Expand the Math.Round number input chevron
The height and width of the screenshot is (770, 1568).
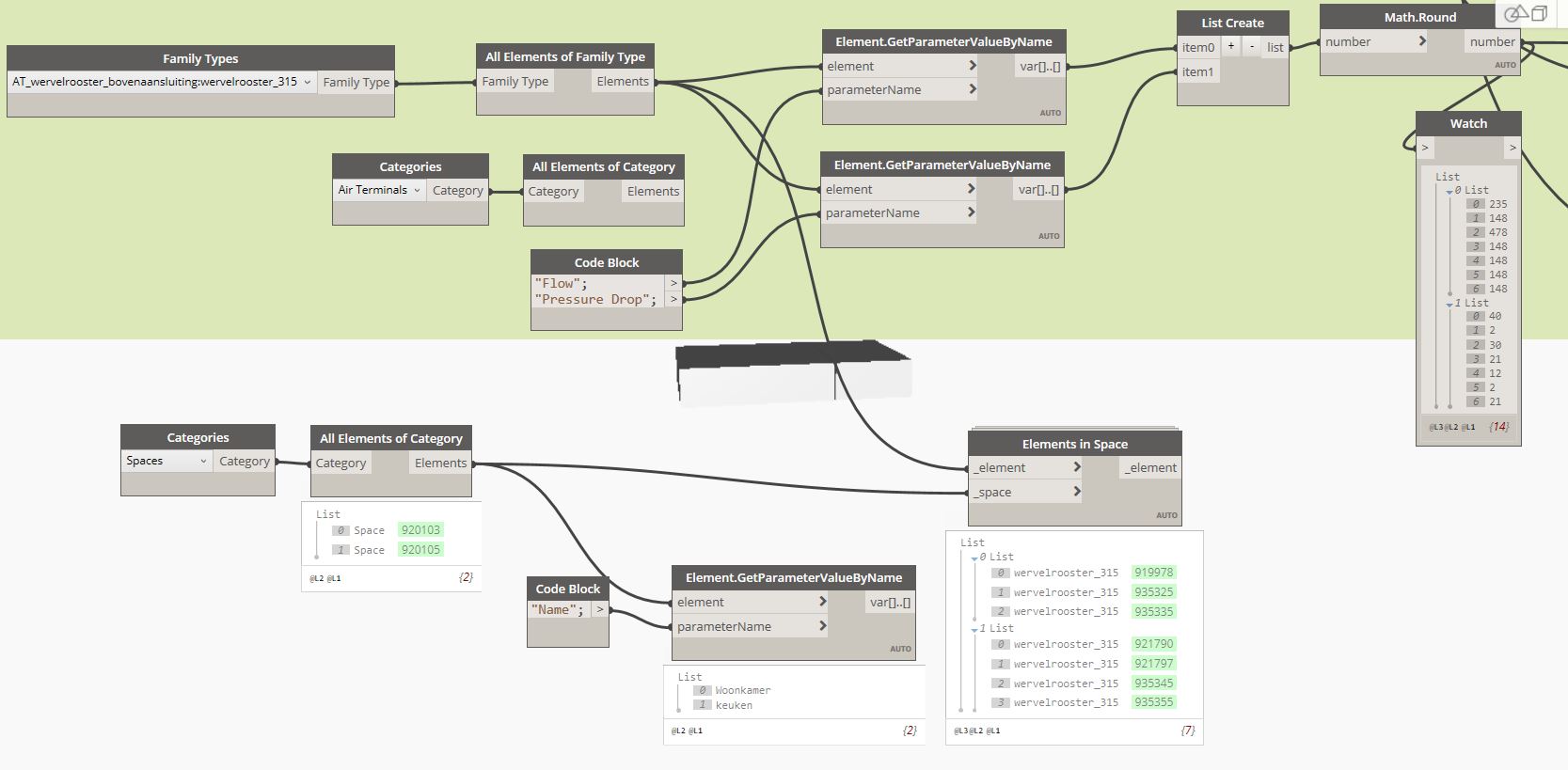pos(1422,41)
